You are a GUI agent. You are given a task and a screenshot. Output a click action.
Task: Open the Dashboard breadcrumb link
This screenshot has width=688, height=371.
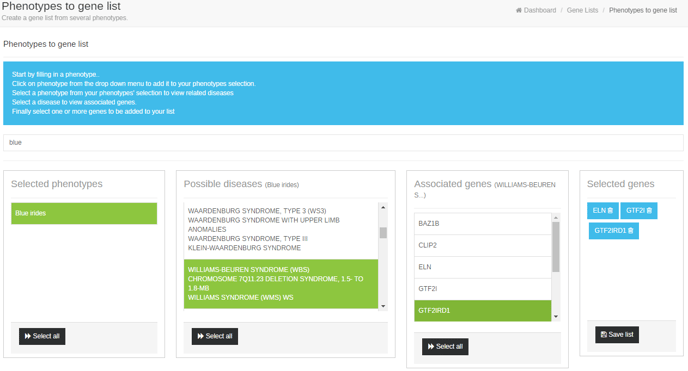(539, 10)
